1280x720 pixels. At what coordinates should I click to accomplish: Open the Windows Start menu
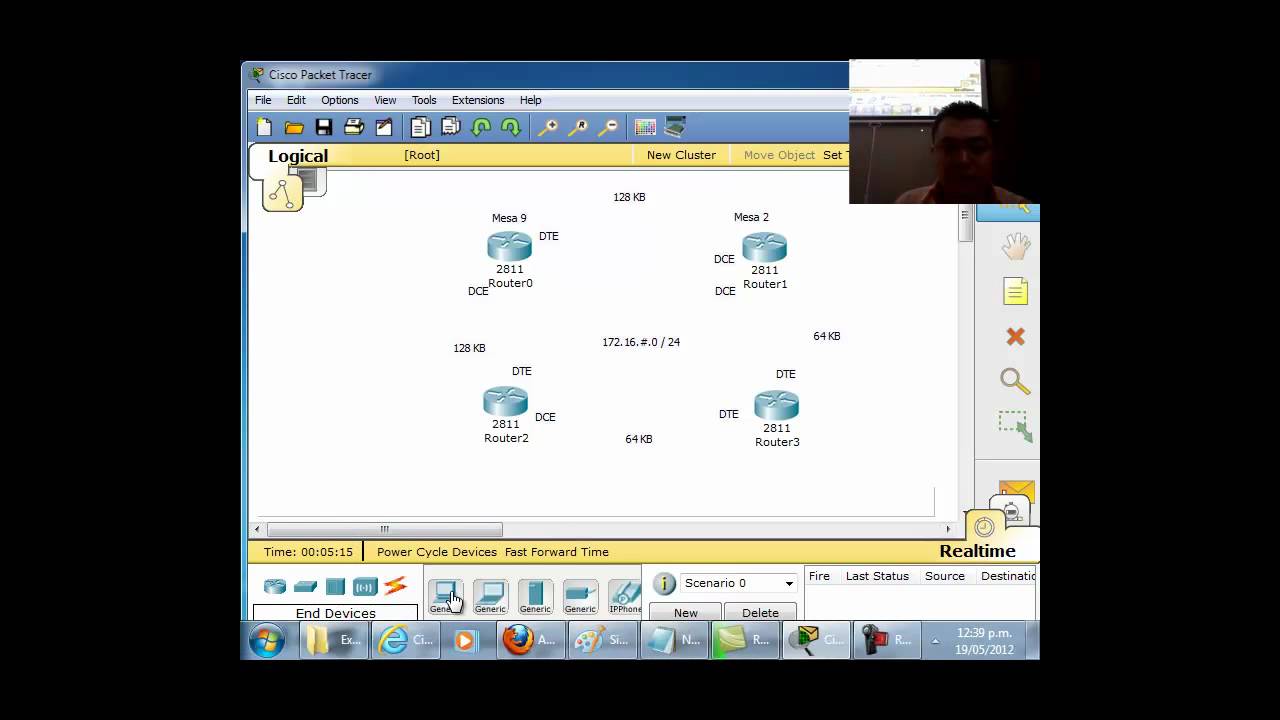click(266, 640)
